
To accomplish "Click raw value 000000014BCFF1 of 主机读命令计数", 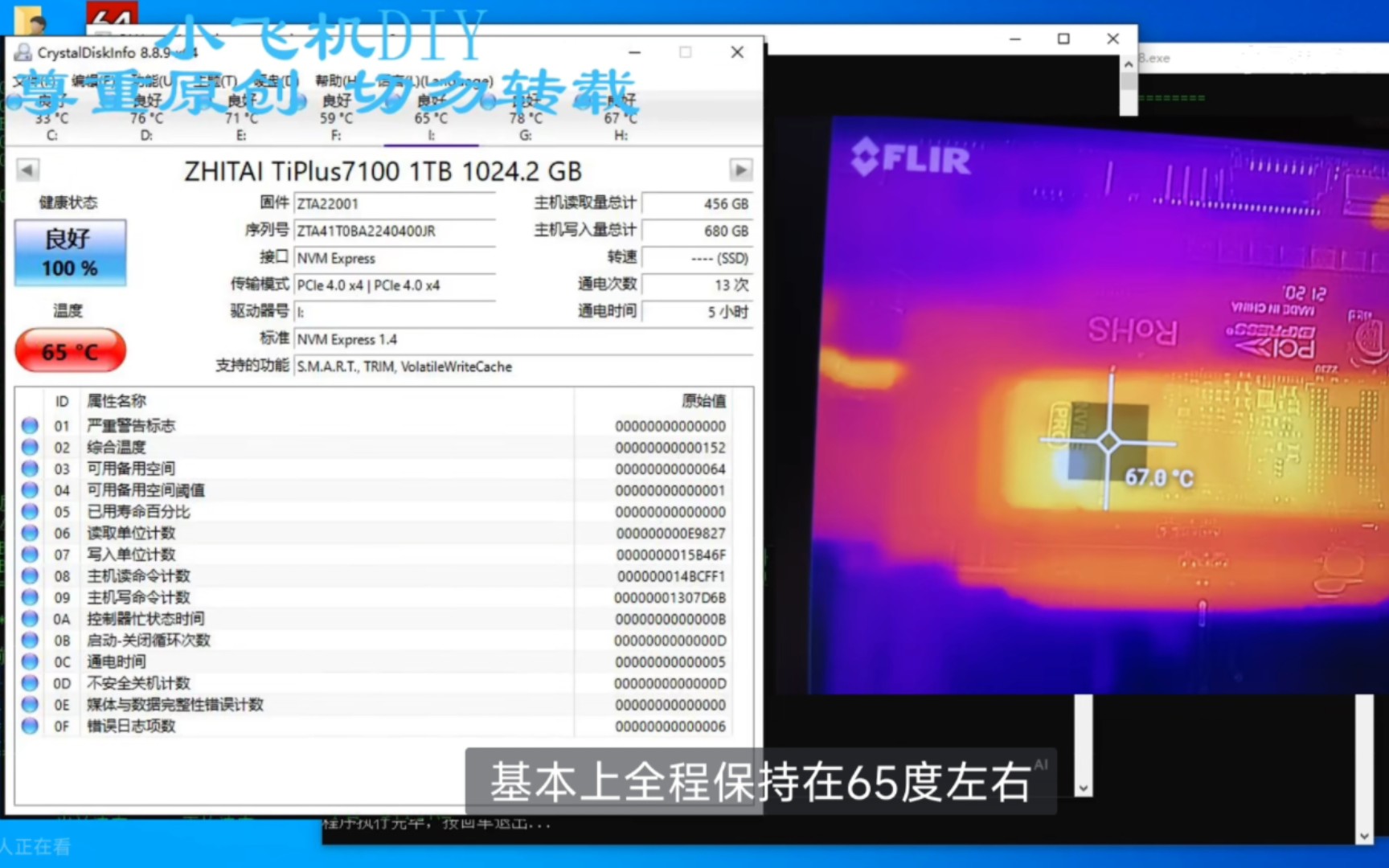I will click(x=670, y=576).
